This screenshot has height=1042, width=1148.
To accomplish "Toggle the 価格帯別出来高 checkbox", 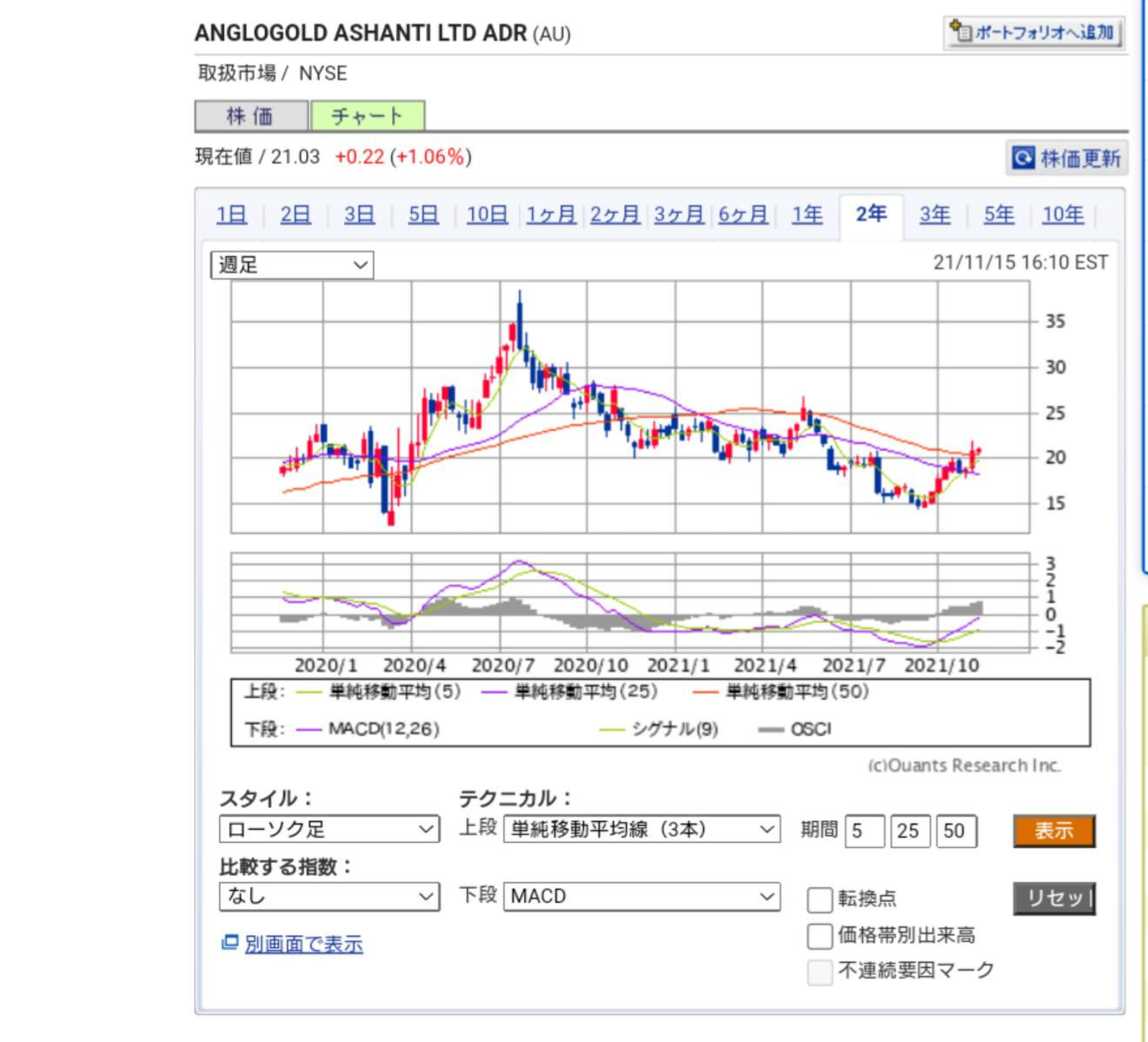I will [x=820, y=936].
